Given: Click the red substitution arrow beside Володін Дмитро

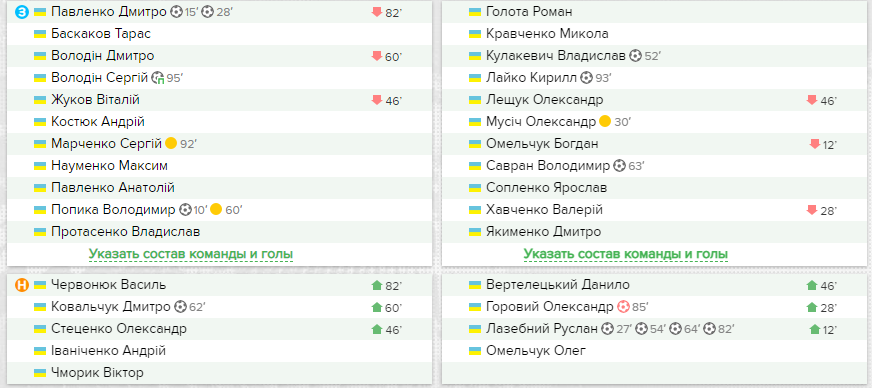Looking at the screenshot, I should [x=376, y=56].
